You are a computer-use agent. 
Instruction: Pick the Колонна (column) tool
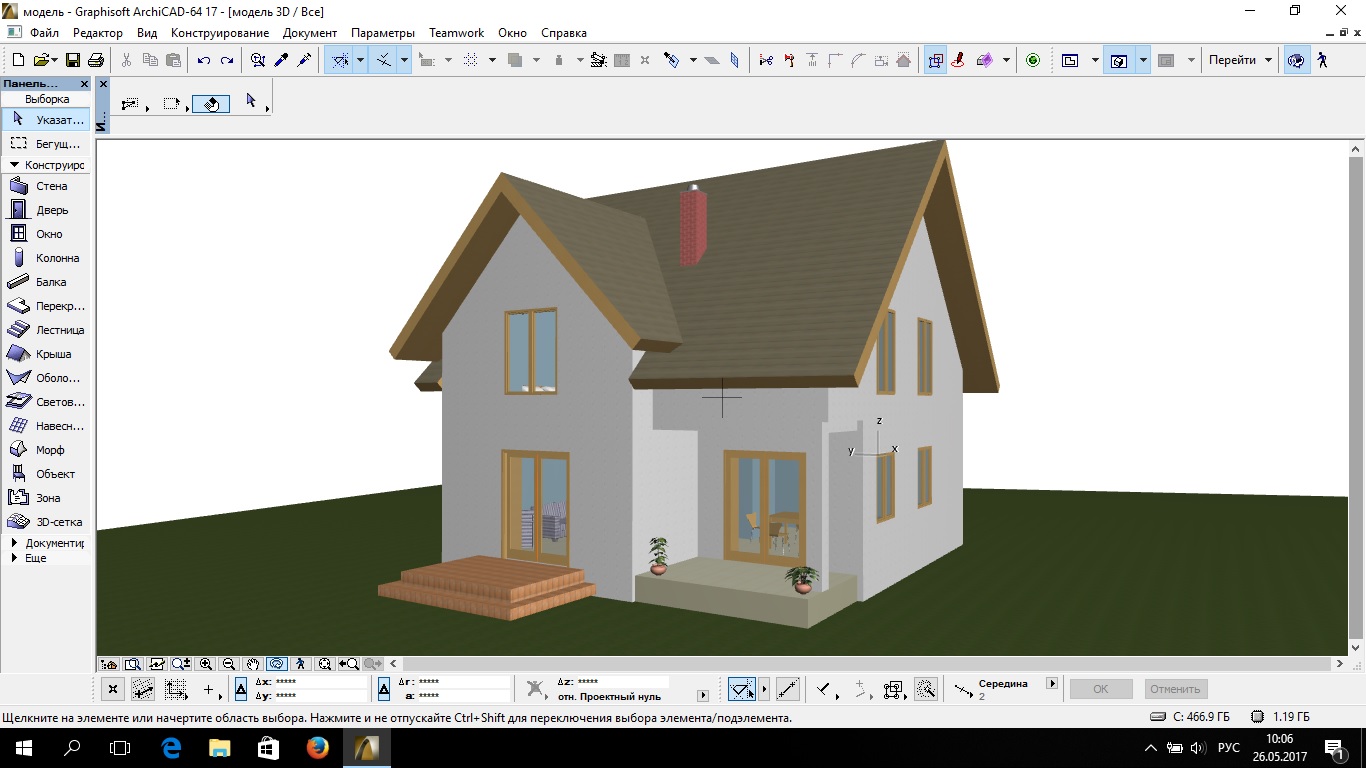[x=45, y=258]
